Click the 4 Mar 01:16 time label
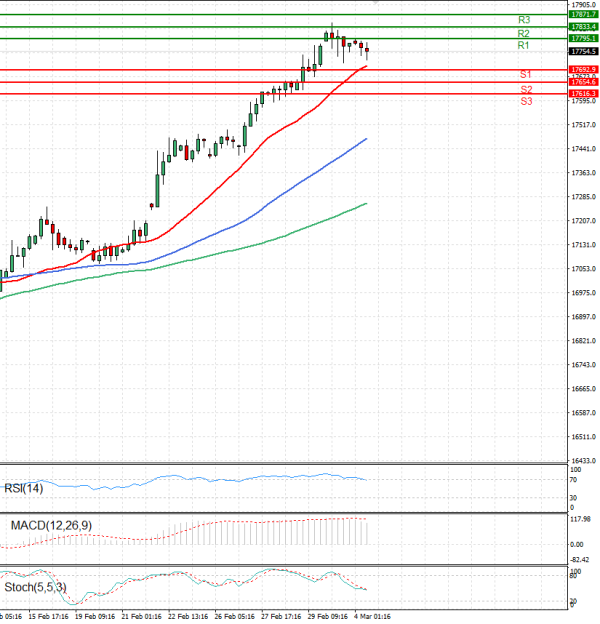This screenshot has height=624, width=600. 372,616
